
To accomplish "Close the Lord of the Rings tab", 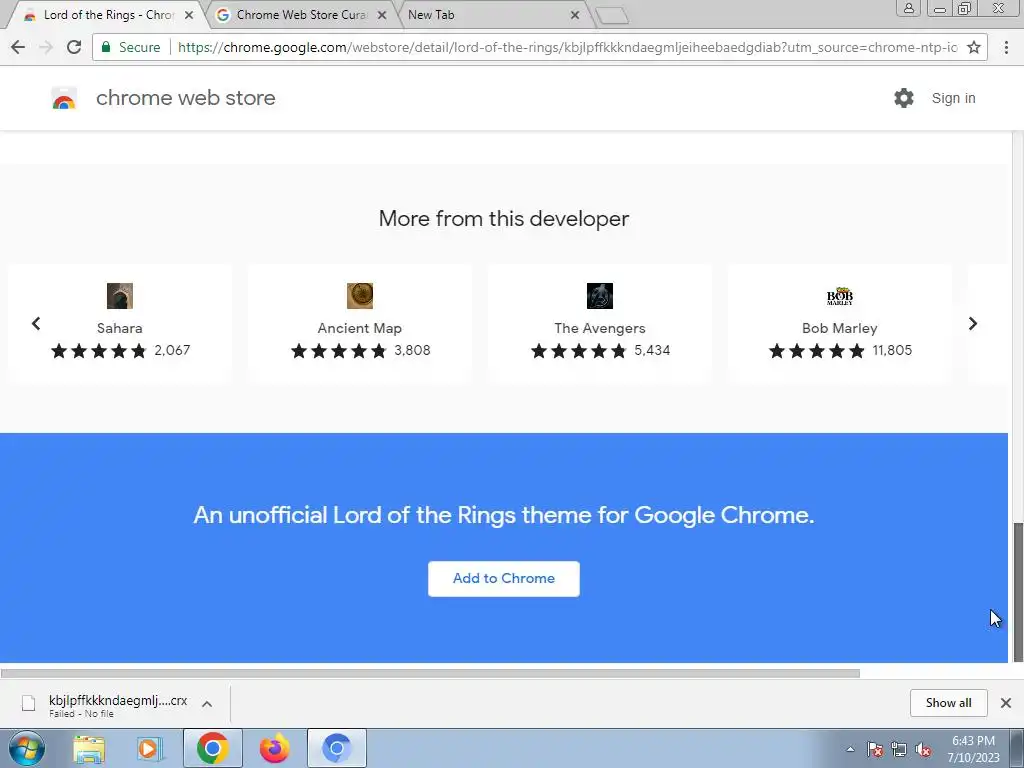I will 189,15.
